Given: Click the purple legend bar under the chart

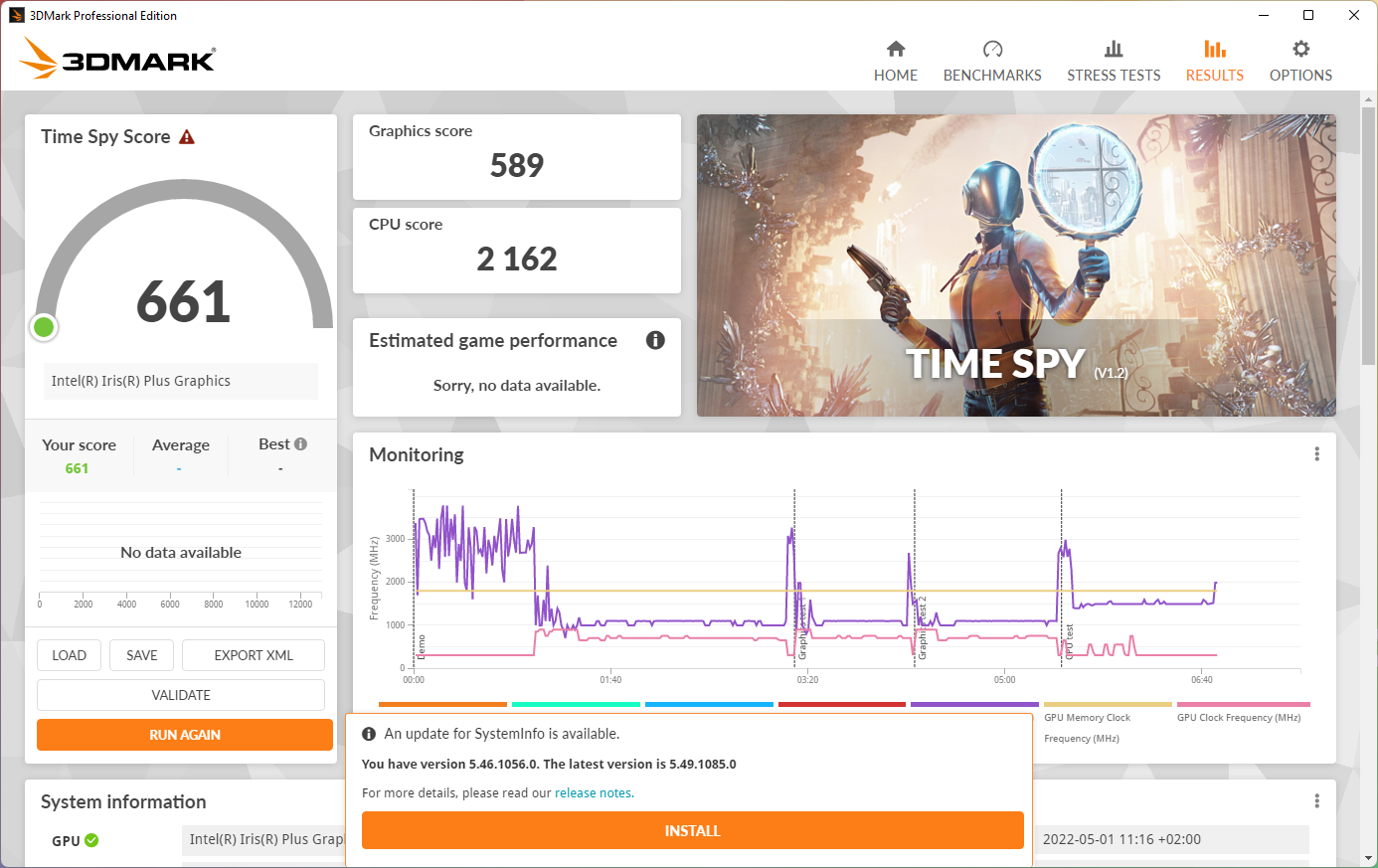Looking at the screenshot, I should [974, 704].
